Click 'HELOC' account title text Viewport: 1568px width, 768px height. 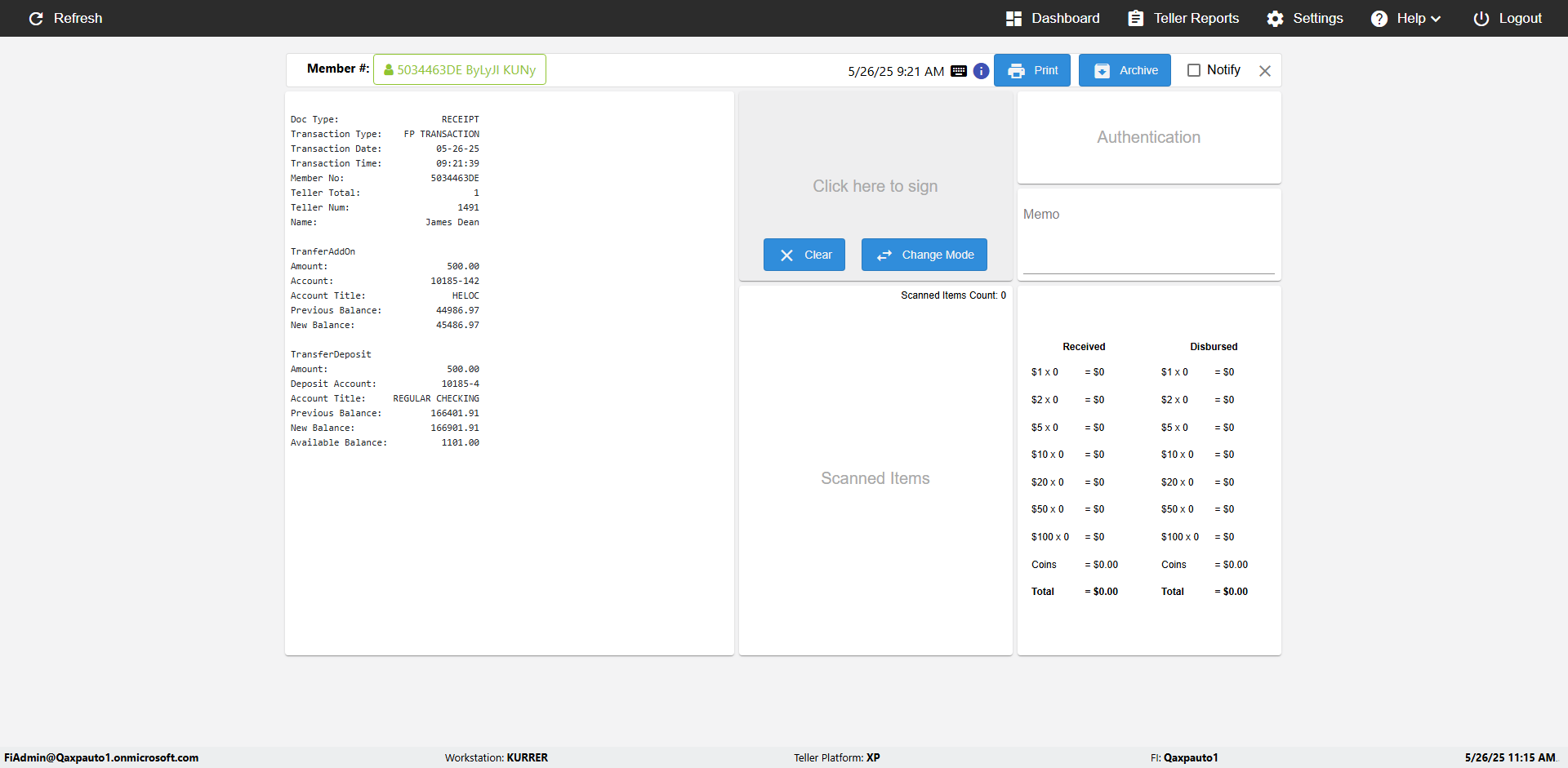coord(465,295)
